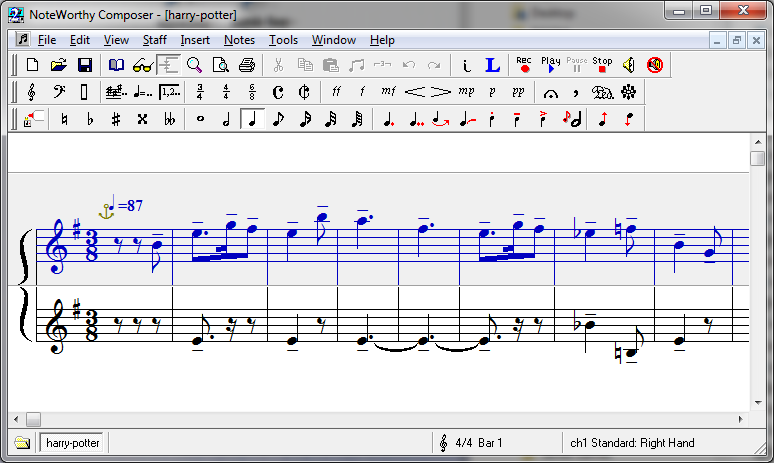
Task: Start recording with Rec button
Action: (524, 65)
